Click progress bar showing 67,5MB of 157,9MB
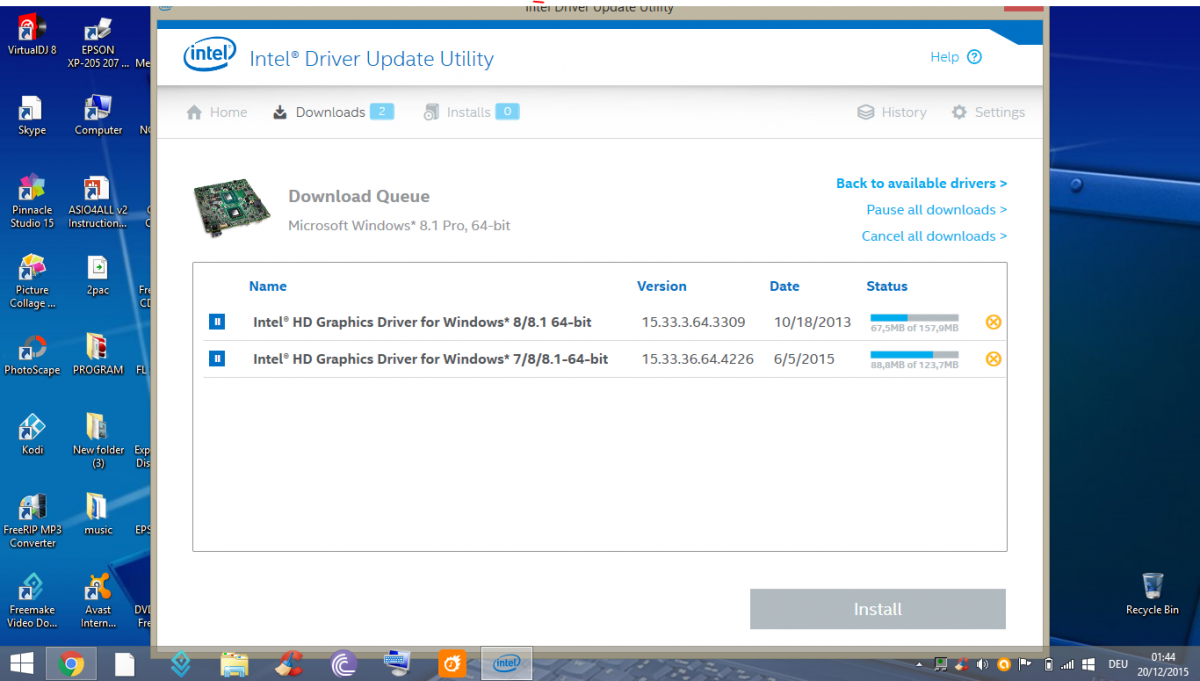 (914, 318)
